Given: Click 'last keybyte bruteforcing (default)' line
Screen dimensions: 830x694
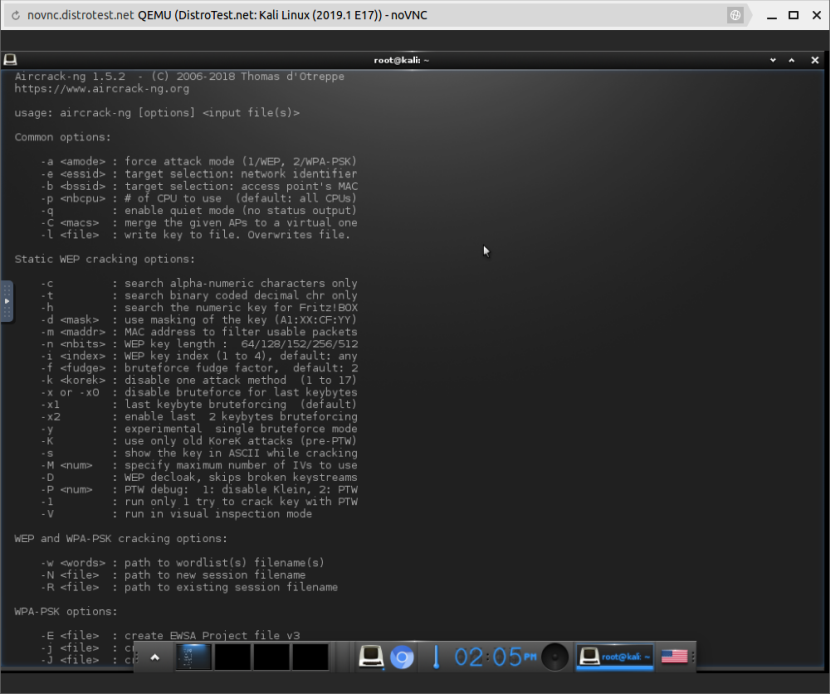Looking at the screenshot, I should tap(199, 404).
